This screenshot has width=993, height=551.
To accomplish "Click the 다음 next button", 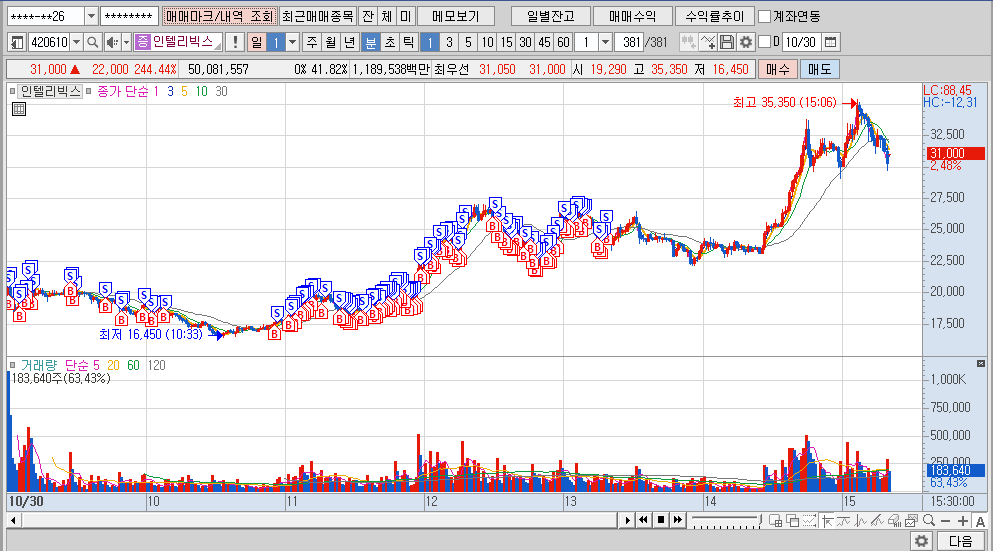I will tap(961, 541).
